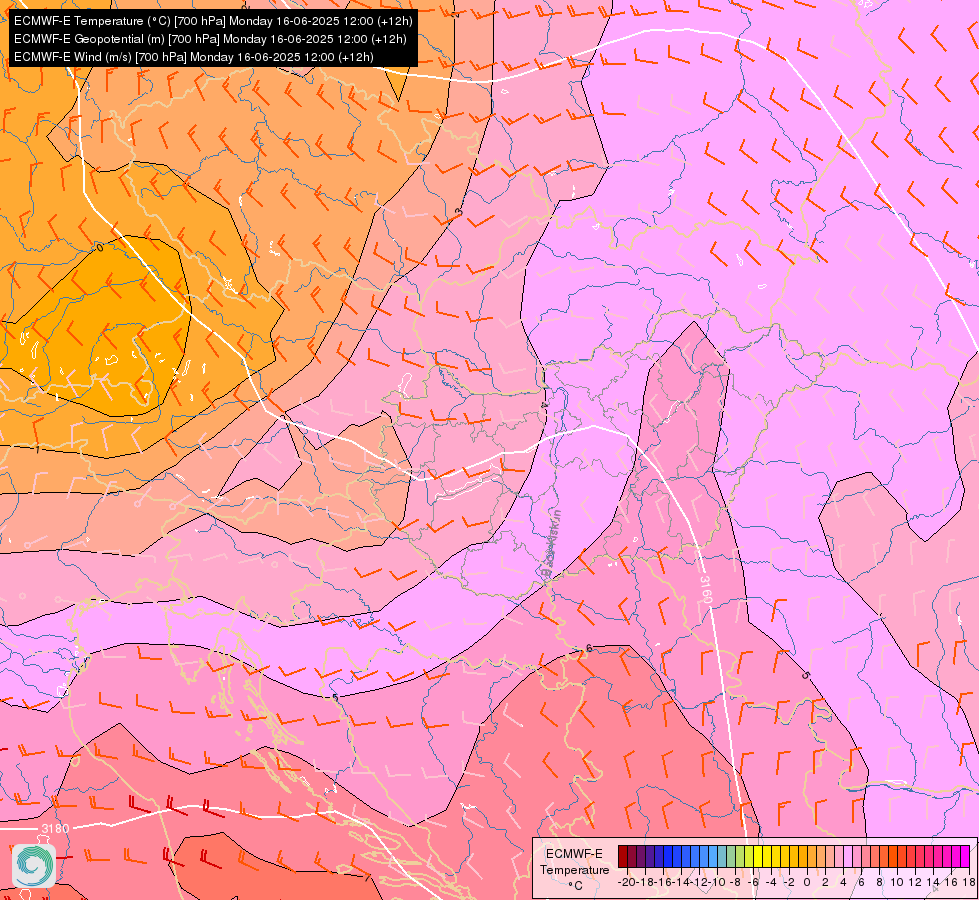Click the swirl logo icon in the bottom-left corner
979x900 pixels.
pyautogui.click(x=34, y=866)
